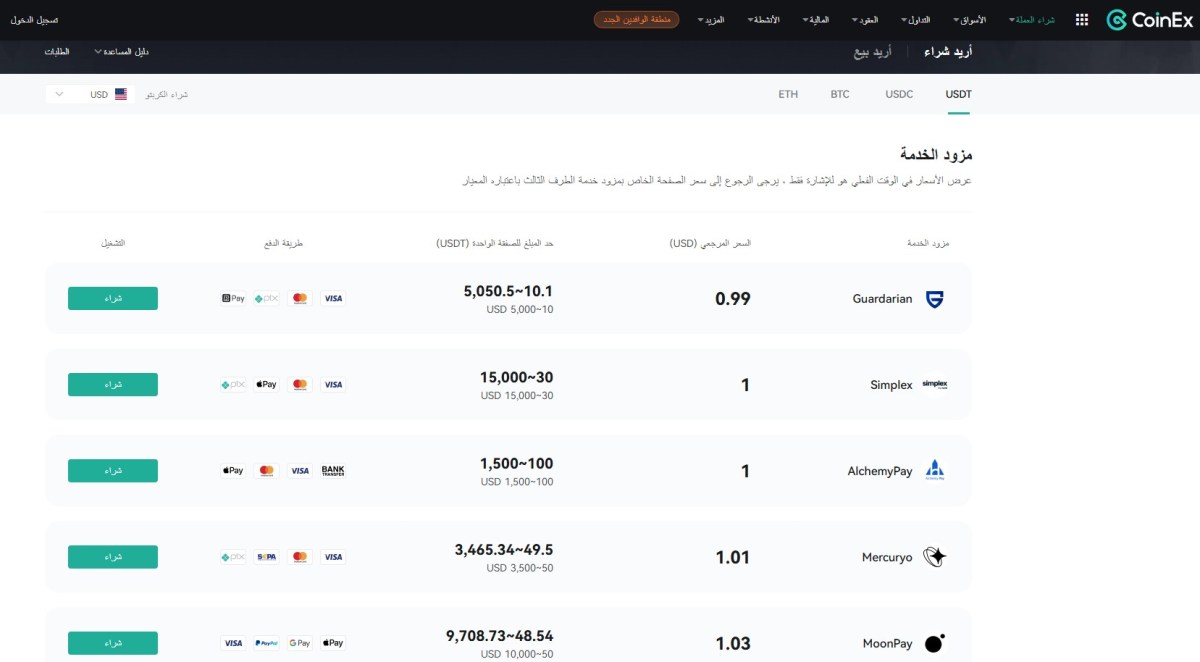Expand the المالية nav menu

[816, 20]
